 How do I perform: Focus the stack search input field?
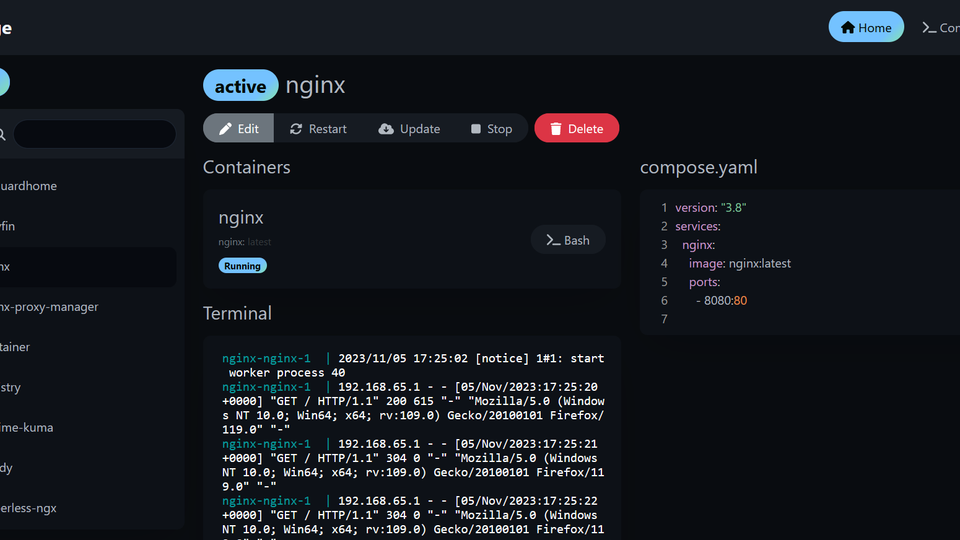coord(95,134)
